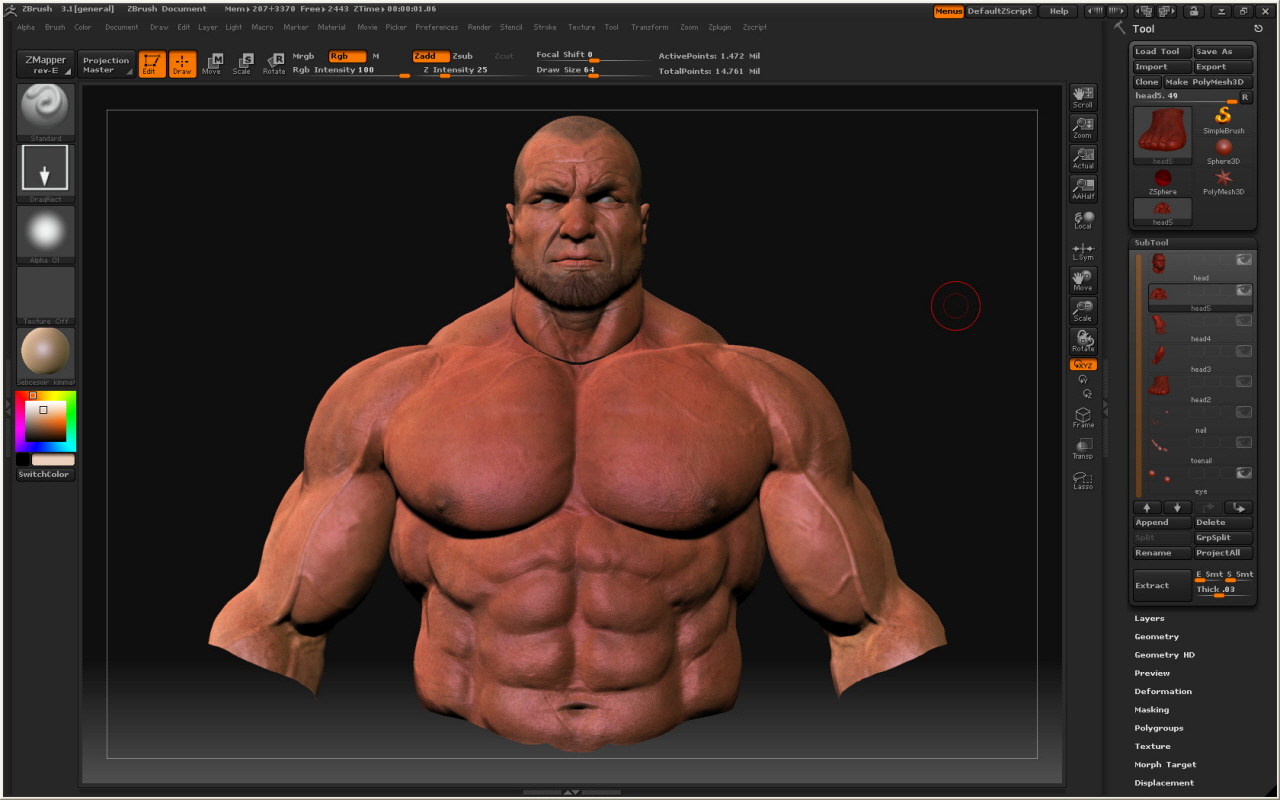Click the Append subtool button
This screenshot has width=1280, height=800.
click(x=1160, y=522)
